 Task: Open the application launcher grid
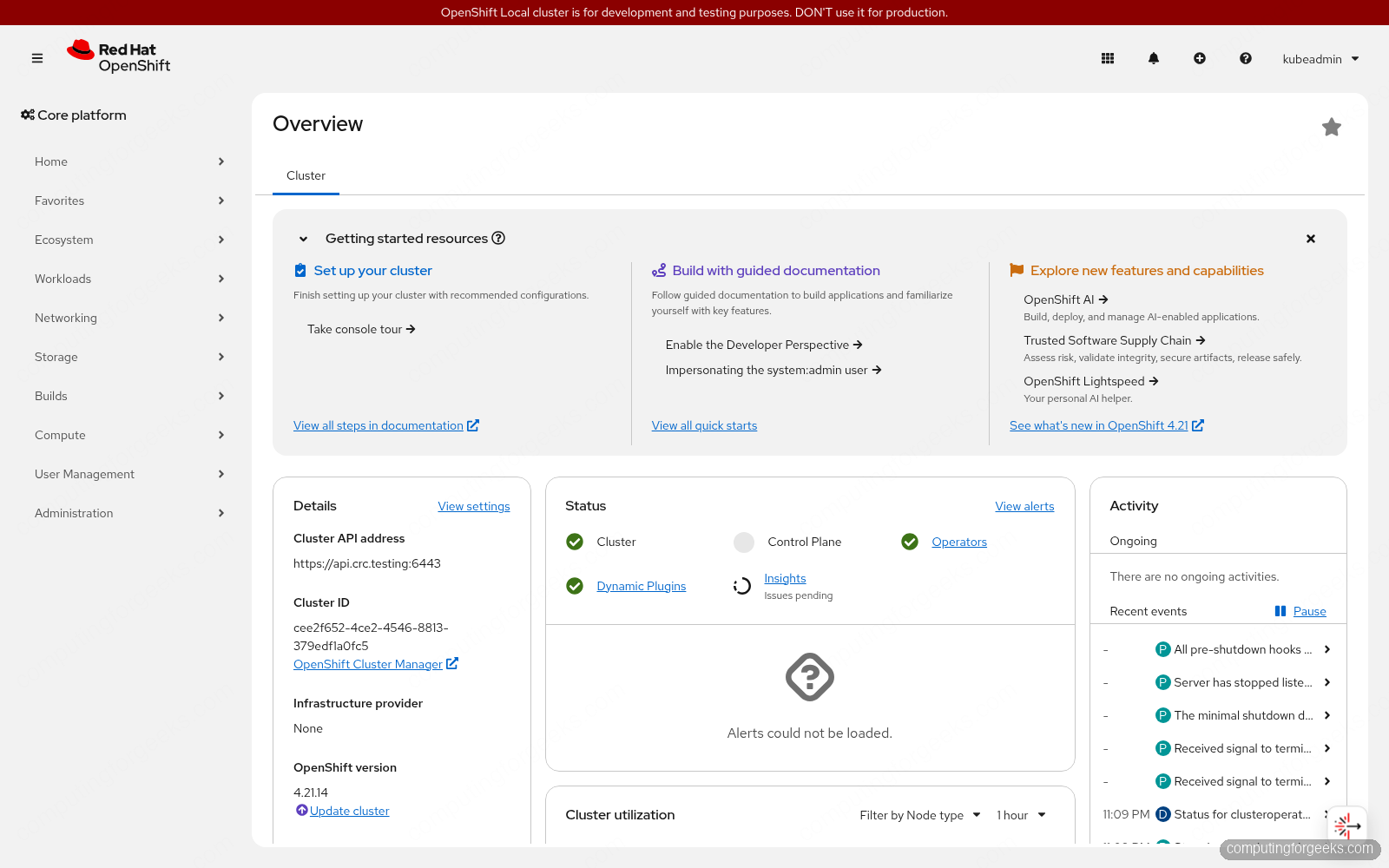coord(1108,58)
